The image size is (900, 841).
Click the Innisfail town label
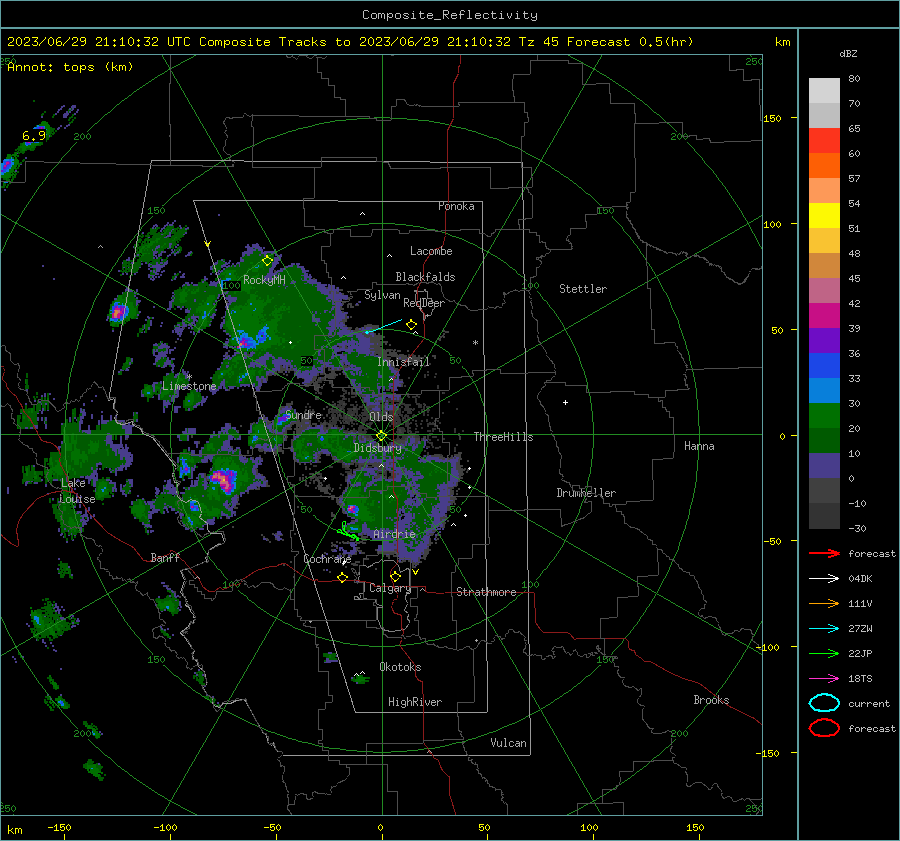[x=403, y=362]
